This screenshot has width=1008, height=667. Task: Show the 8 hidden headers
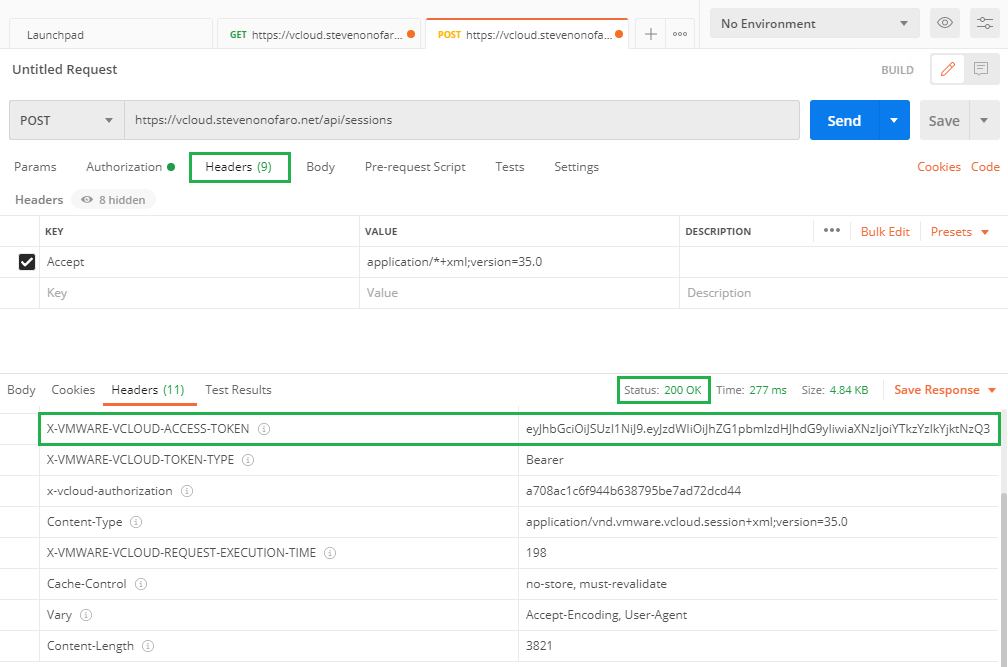pyautogui.click(x=113, y=200)
